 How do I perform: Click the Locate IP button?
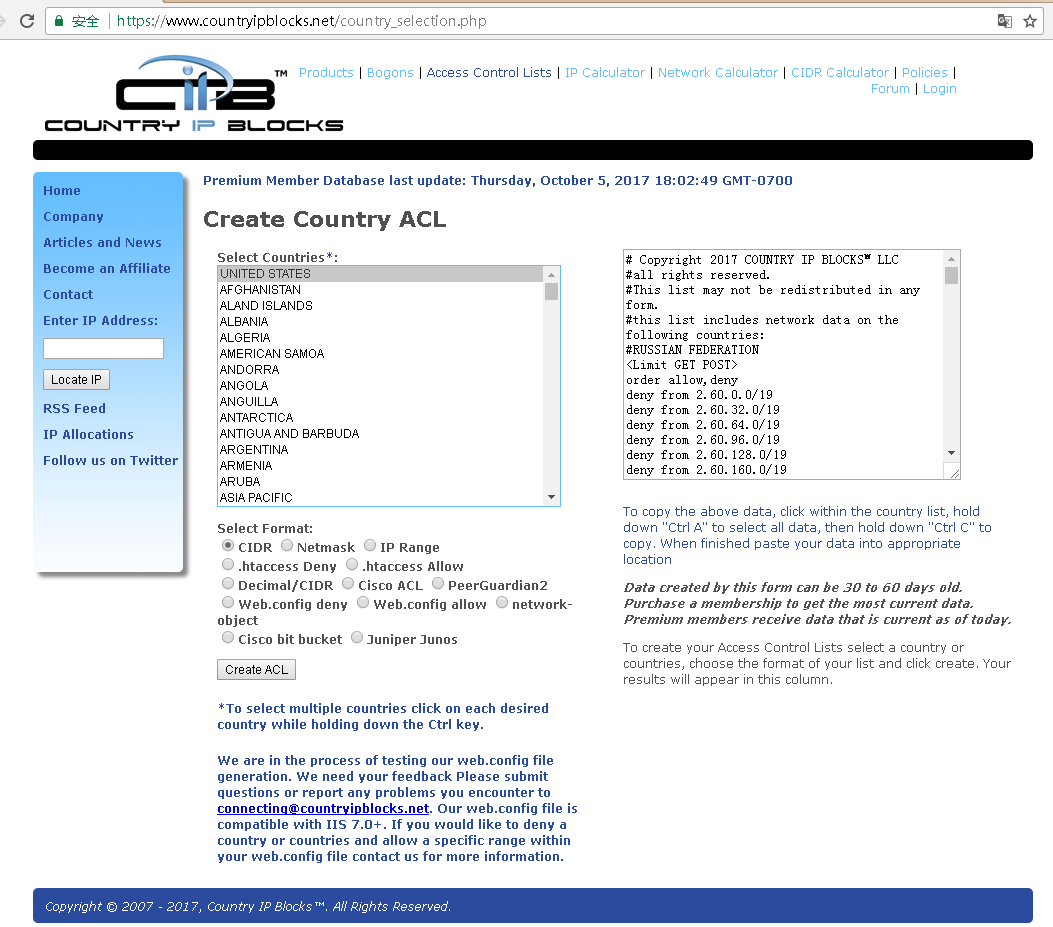tap(76, 380)
